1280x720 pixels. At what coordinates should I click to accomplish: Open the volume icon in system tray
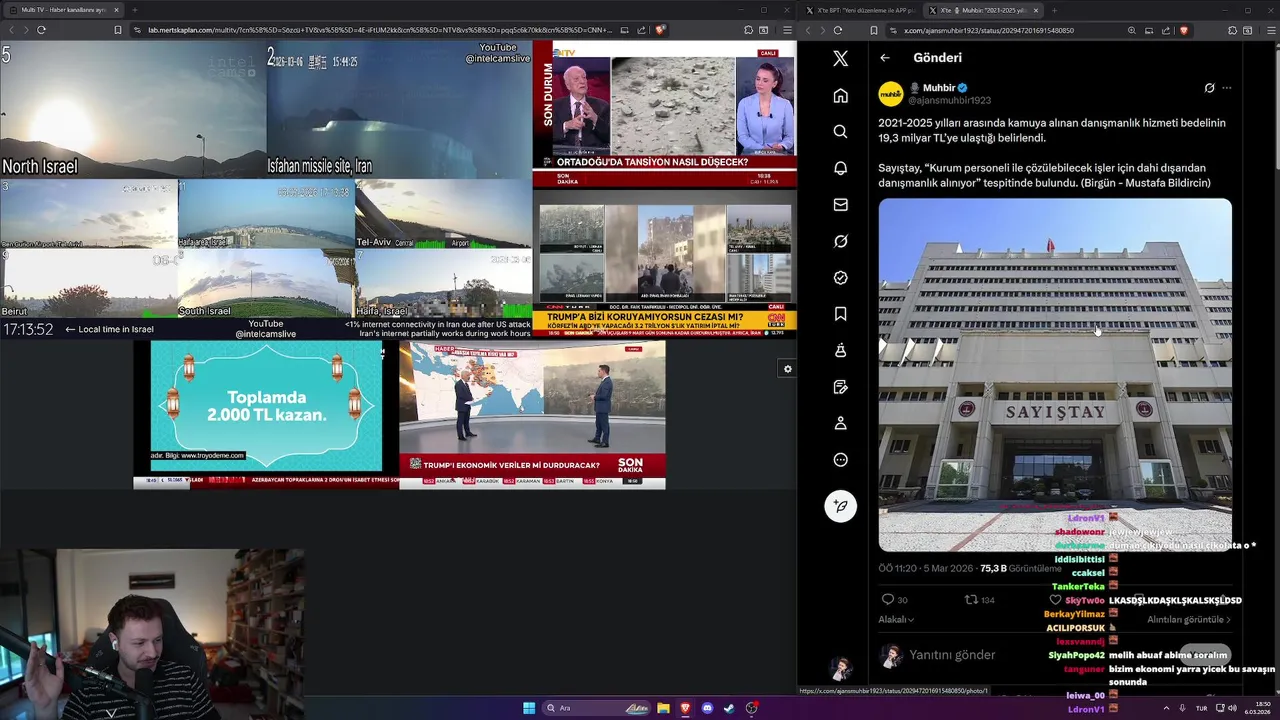coord(1232,708)
